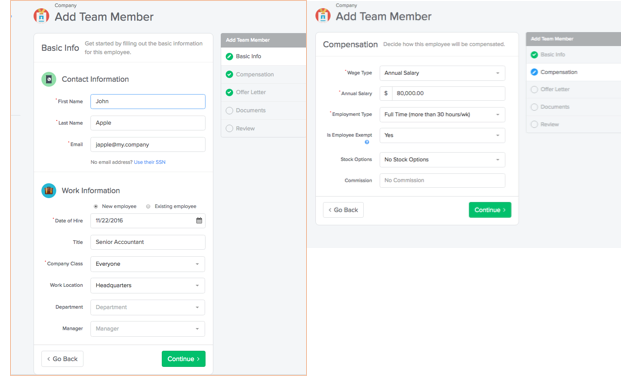Click the company logo icon on Basic Info page
This screenshot has height=381, width=633.
(41, 16)
